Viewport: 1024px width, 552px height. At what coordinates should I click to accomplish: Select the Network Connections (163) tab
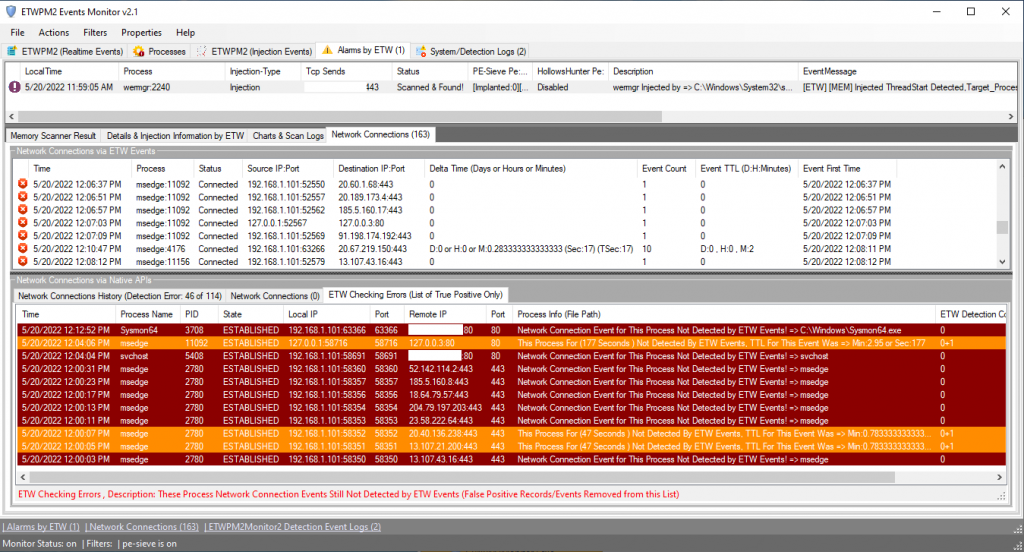(x=381, y=135)
